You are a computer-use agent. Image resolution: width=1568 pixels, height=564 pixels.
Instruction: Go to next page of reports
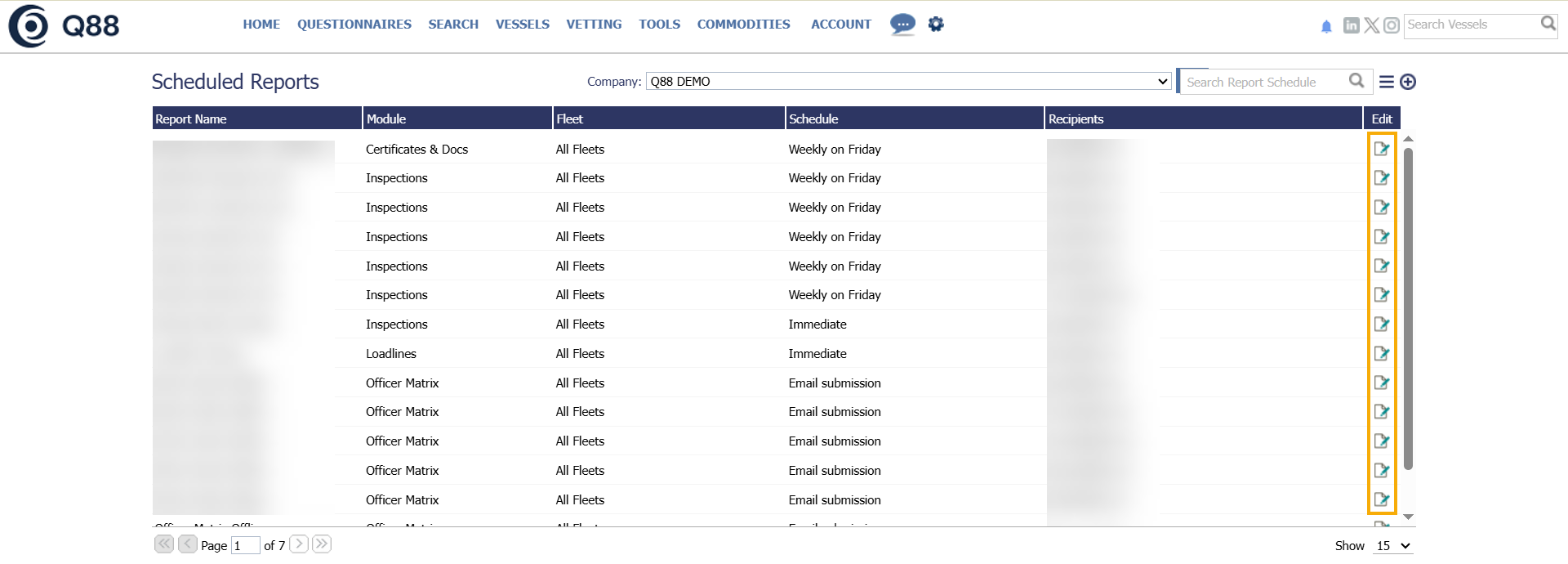tap(300, 544)
